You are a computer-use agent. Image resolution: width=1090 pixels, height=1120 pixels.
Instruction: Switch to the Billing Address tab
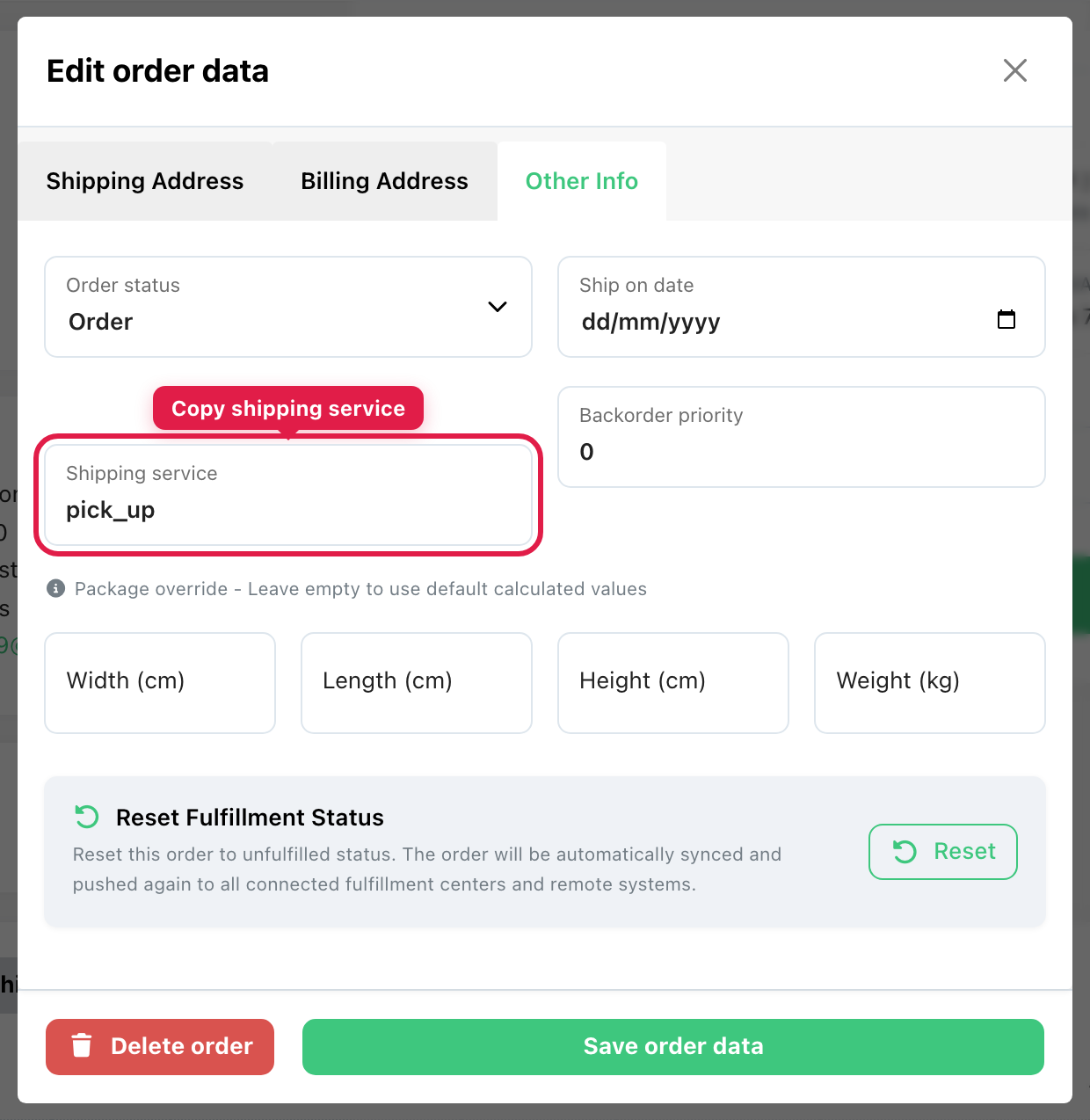[385, 181]
